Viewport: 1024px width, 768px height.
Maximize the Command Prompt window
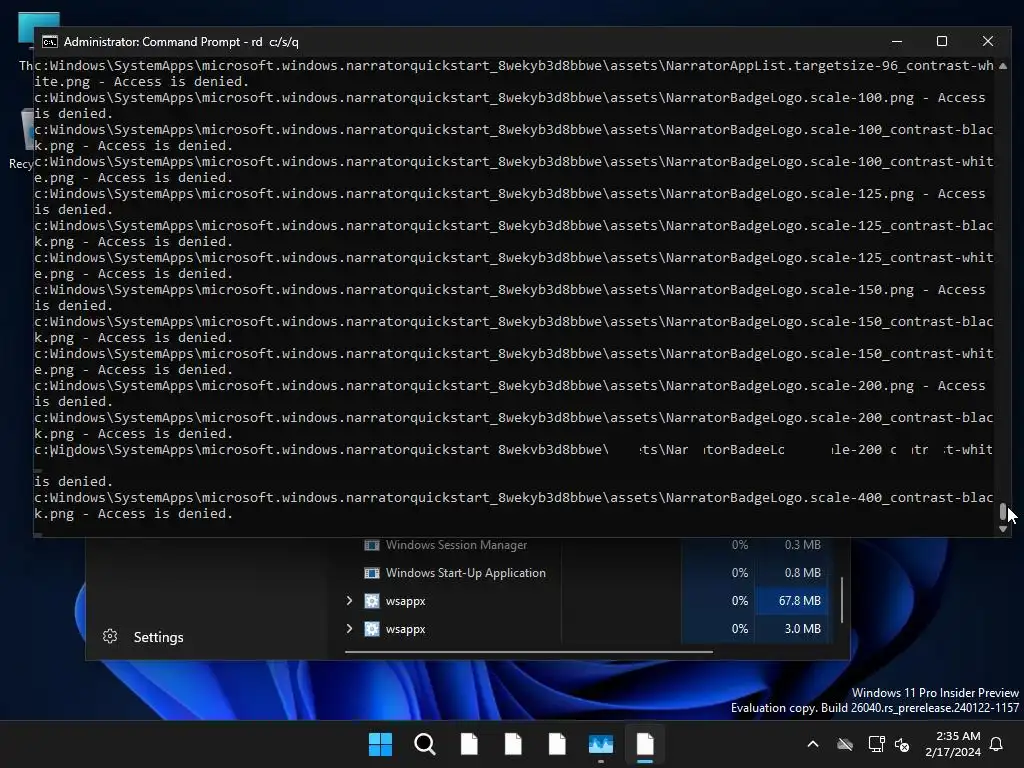[x=942, y=41]
